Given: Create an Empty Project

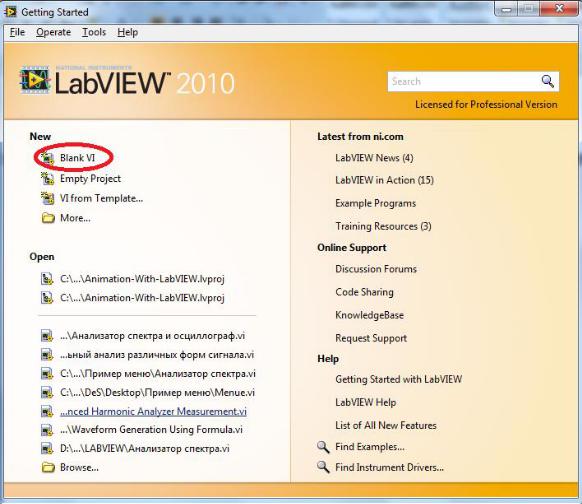Looking at the screenshot, I should click(x=91, y=179).
